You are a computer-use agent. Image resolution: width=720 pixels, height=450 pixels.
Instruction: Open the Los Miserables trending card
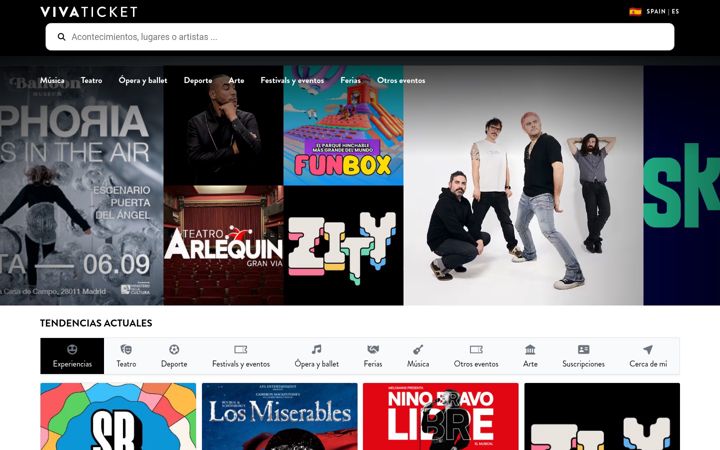(x=280, y=416)
